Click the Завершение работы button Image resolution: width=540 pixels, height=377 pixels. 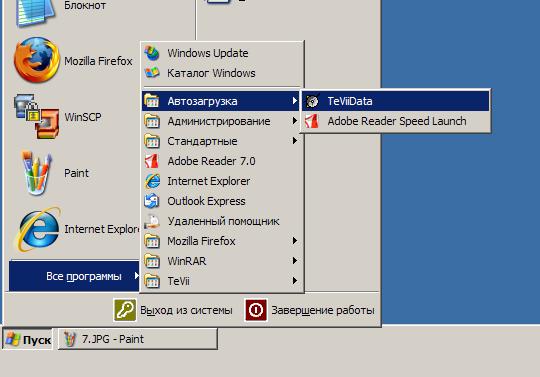pos(310,310)
